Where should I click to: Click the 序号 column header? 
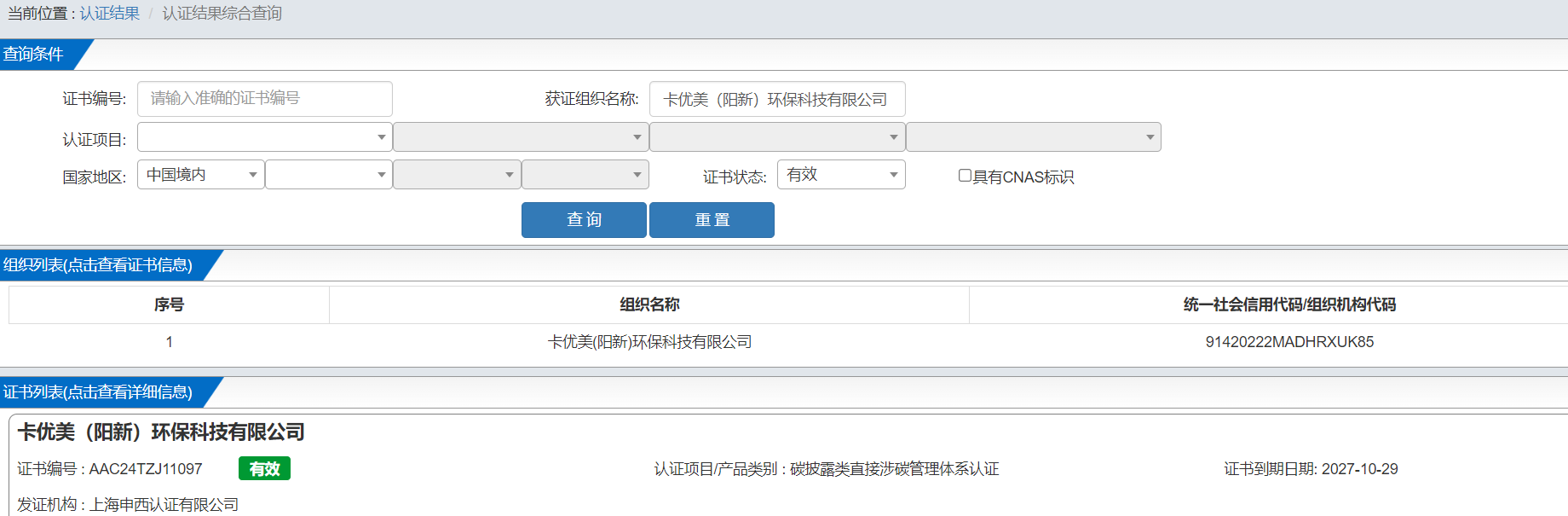(x=169, y=304)
